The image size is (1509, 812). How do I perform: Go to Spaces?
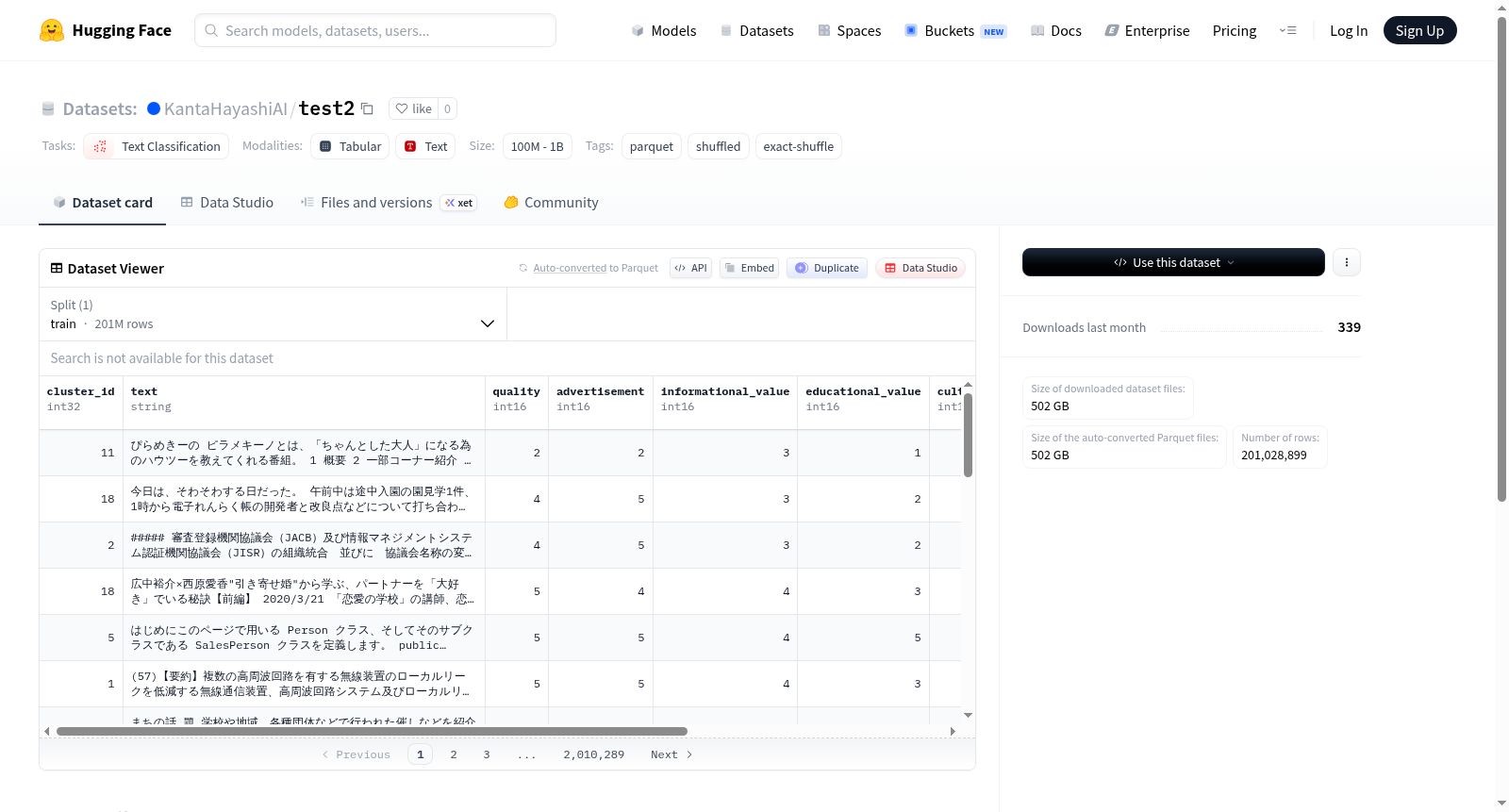(850, 30)
